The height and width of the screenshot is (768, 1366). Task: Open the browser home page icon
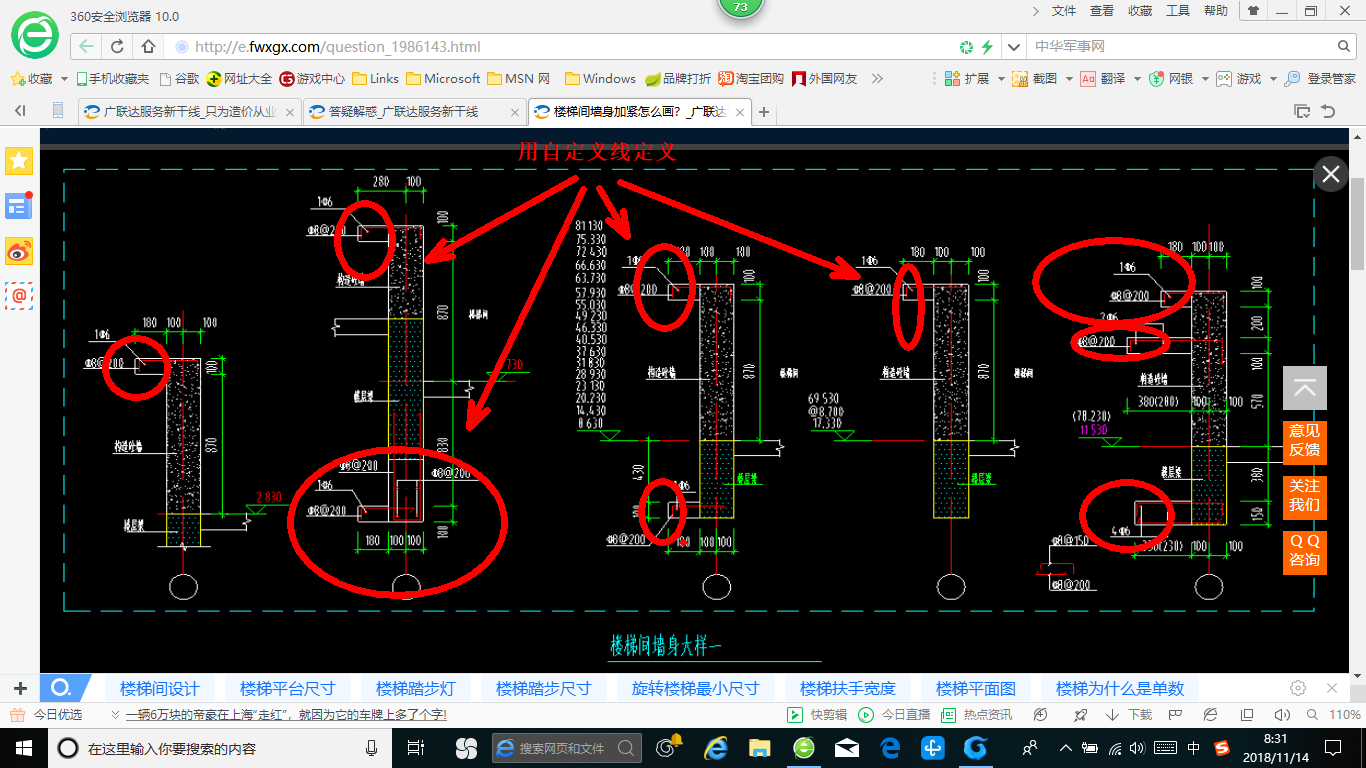pyautogui.click(x=148, y=46)
